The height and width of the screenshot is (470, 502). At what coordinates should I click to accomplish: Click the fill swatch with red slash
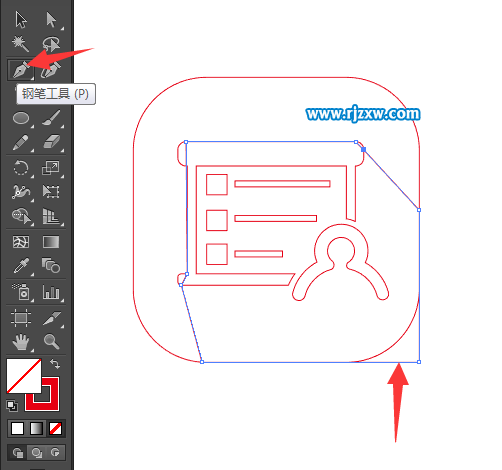click(x=24, y=376)
